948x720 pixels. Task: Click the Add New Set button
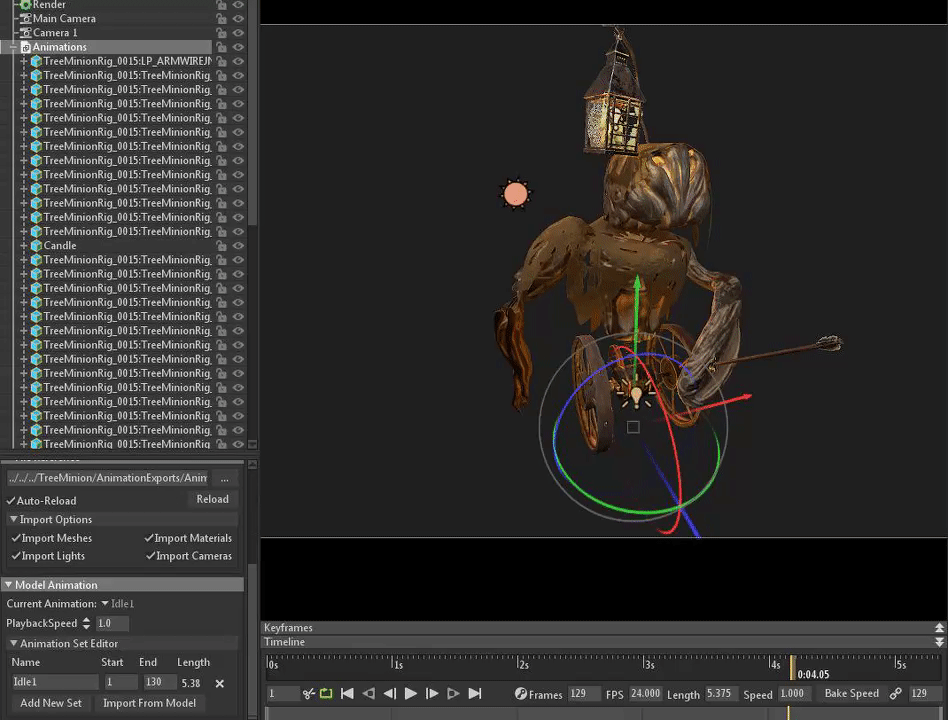tap(51, 703)
